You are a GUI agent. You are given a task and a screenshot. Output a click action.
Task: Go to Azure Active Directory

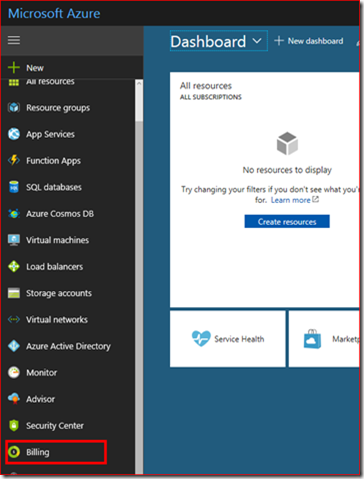68,346
